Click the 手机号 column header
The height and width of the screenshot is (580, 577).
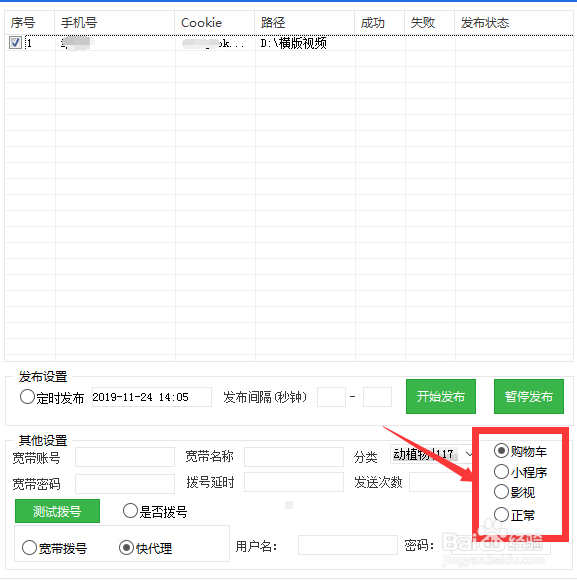coord(114,23)
